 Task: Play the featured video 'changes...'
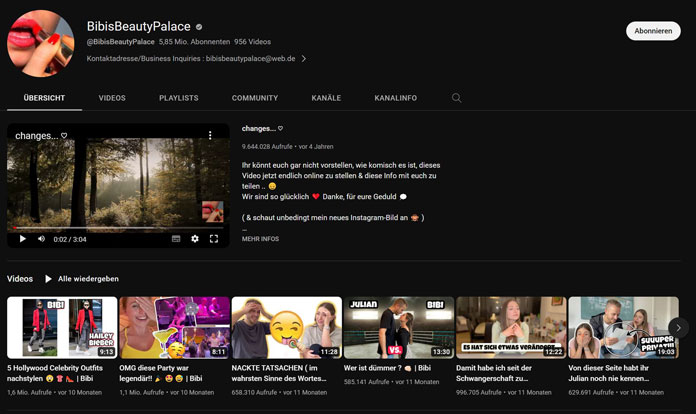[23, 239]
